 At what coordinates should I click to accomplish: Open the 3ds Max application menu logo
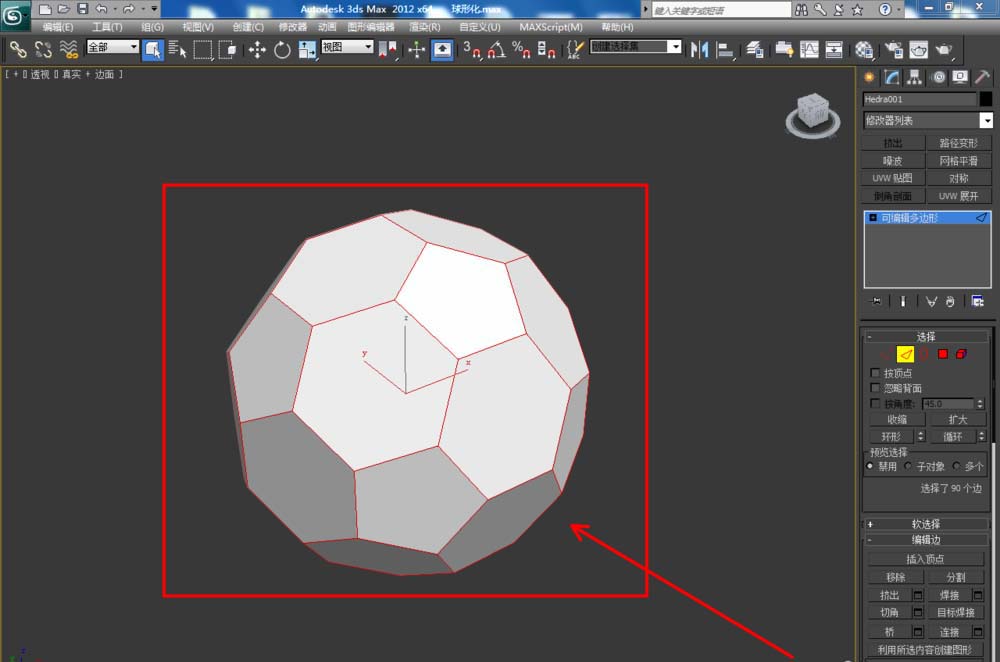tap(14, 15)
